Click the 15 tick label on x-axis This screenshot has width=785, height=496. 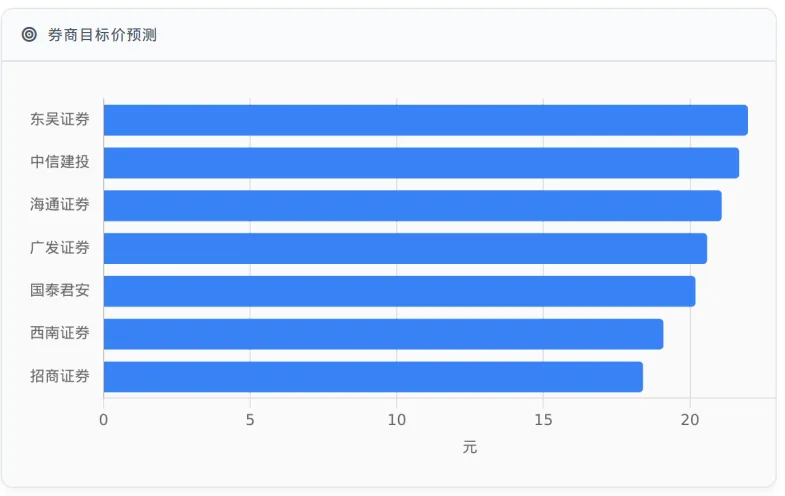pyautogui.click(x=543, y=420)
